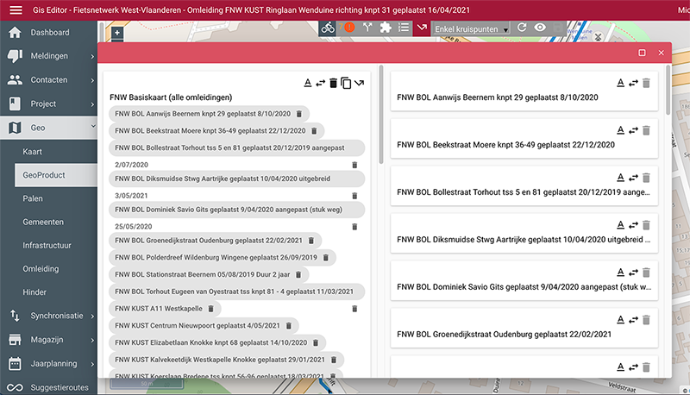Go to the Dashboard page

click(x=48, y=33)
